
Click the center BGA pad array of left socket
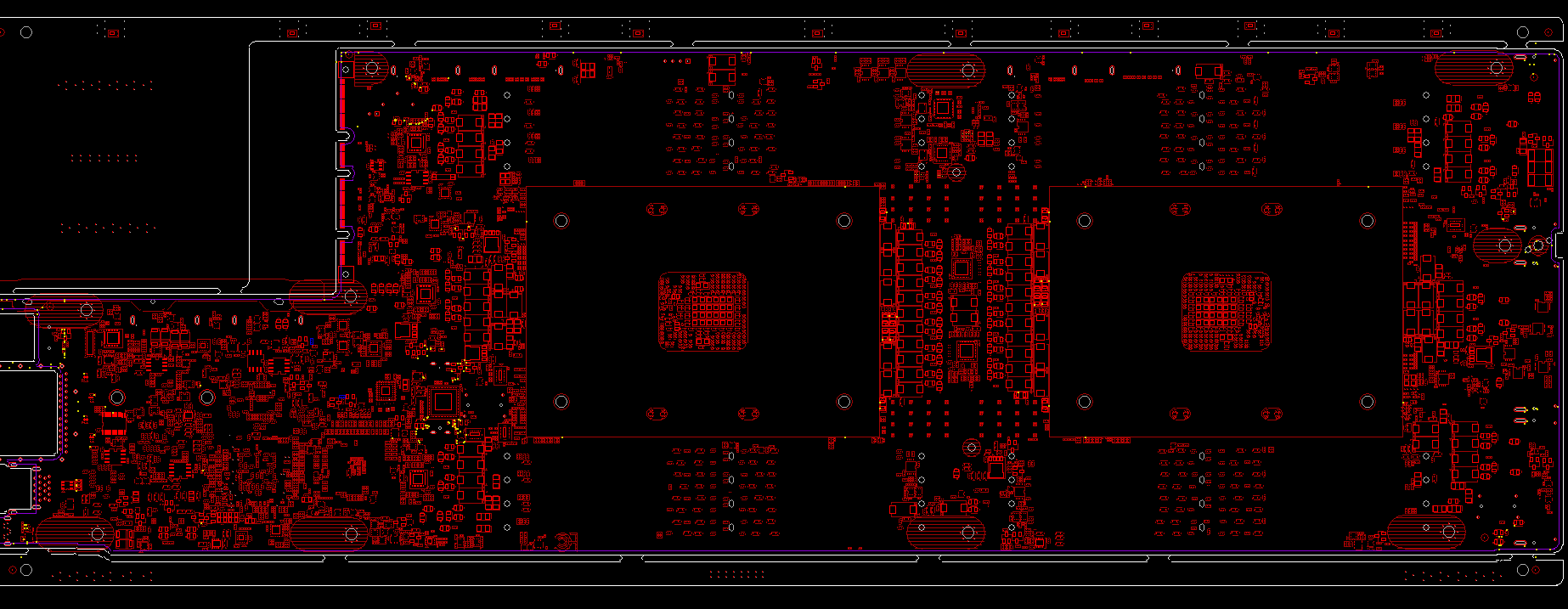(702, 311)
